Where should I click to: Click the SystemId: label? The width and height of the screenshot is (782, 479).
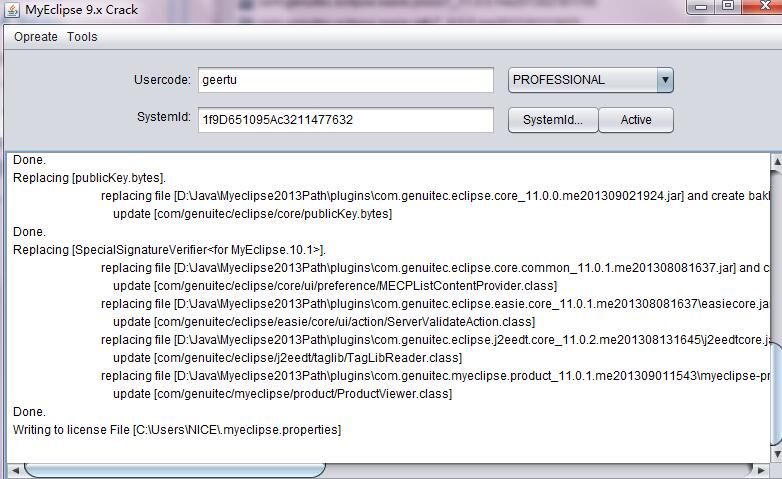164,117
